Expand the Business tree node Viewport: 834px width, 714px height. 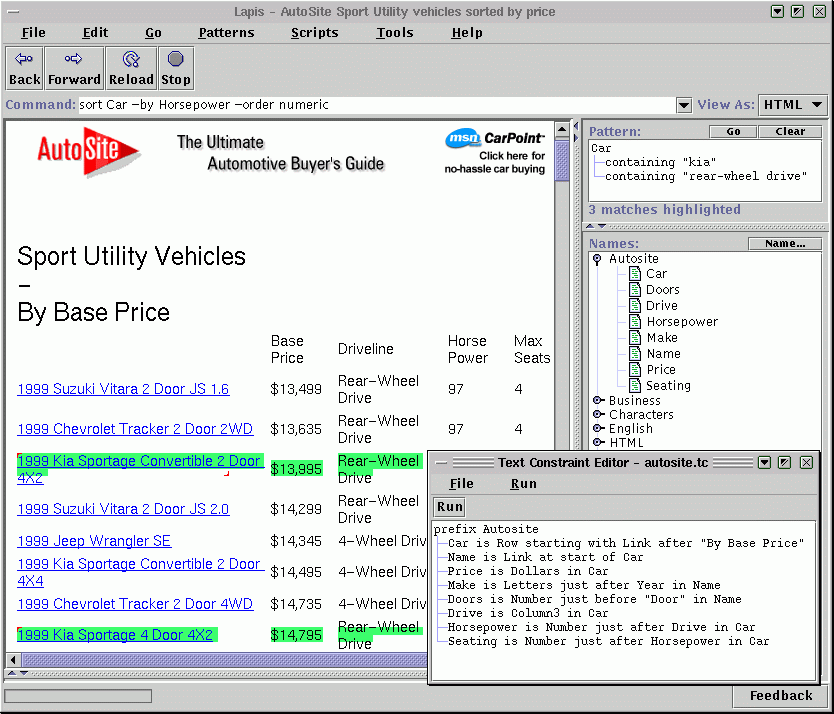tap(598, 401)
